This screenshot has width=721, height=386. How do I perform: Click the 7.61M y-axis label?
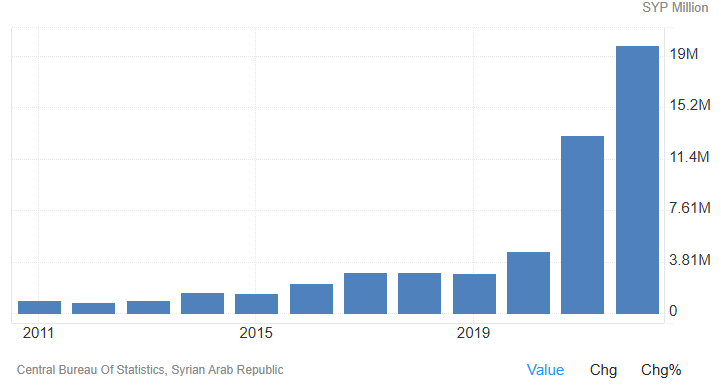tap(690, 208)
